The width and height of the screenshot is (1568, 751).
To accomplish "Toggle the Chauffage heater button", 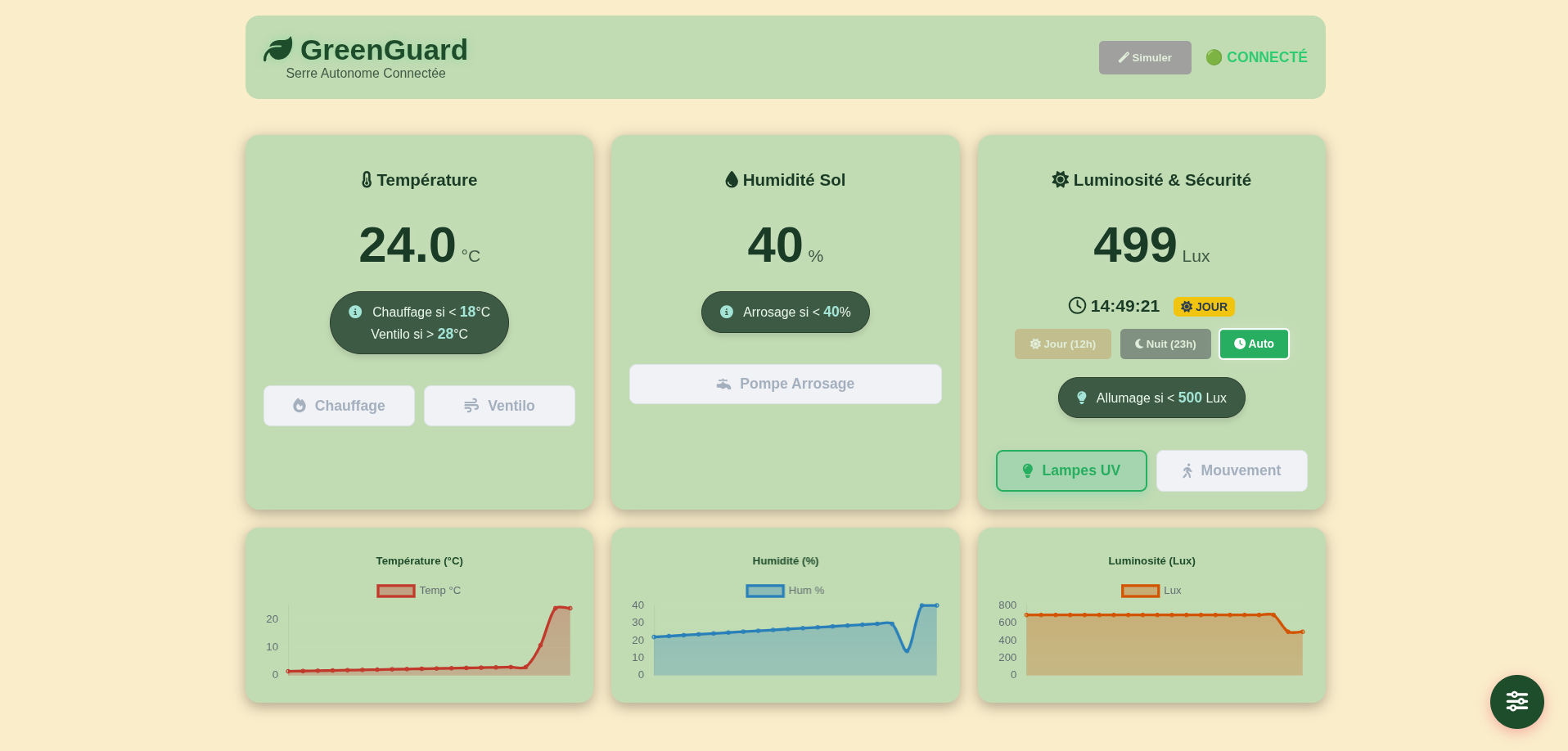I will pyautogui.click(x=339, y=406).
